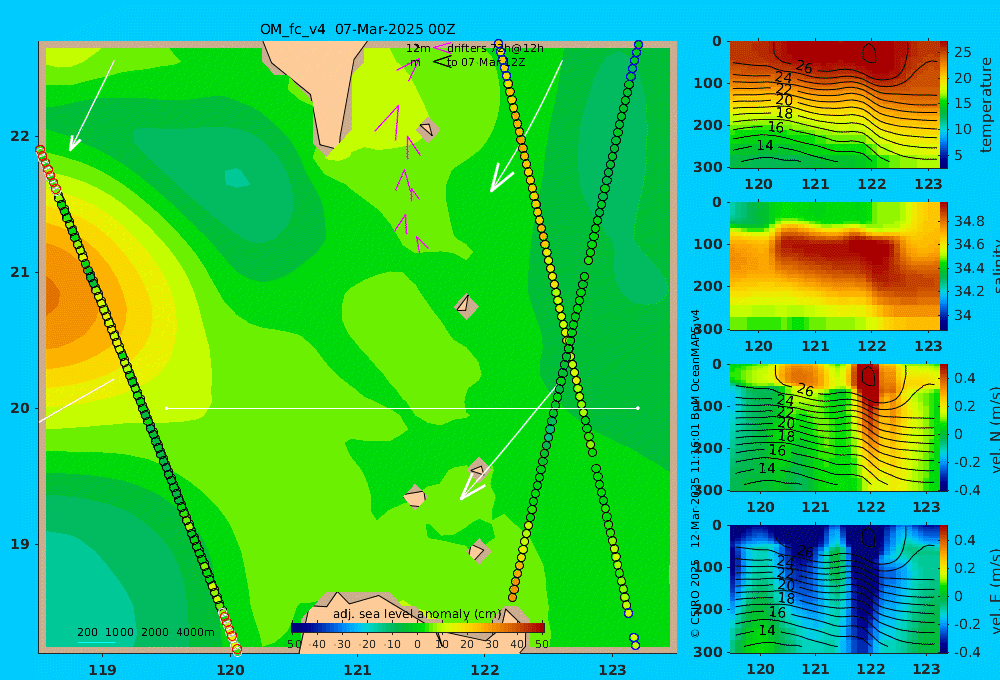
Task: Click the longitude 119 tick label on main map
Action: click(x=103, y=670)
